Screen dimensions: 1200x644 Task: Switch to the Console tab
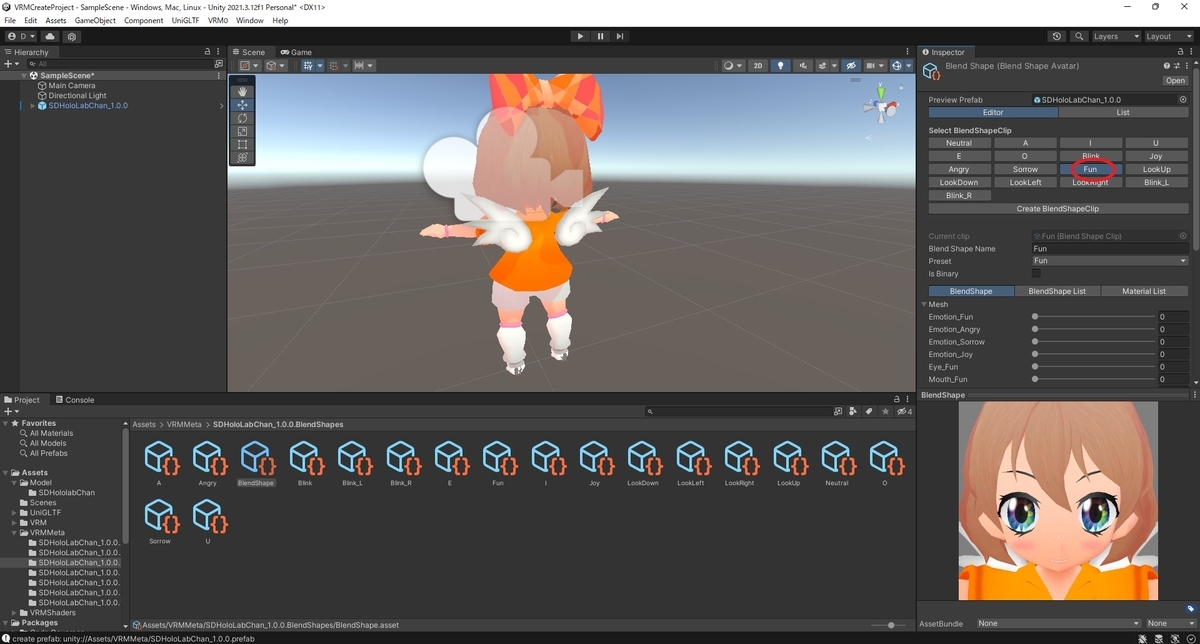[x=73, y=400]
